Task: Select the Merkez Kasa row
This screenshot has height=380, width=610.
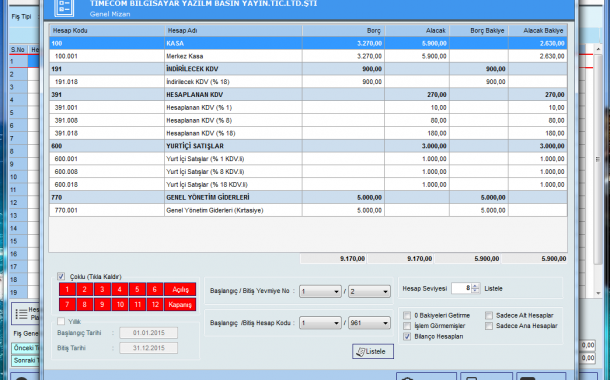Action: click(308, 56)
